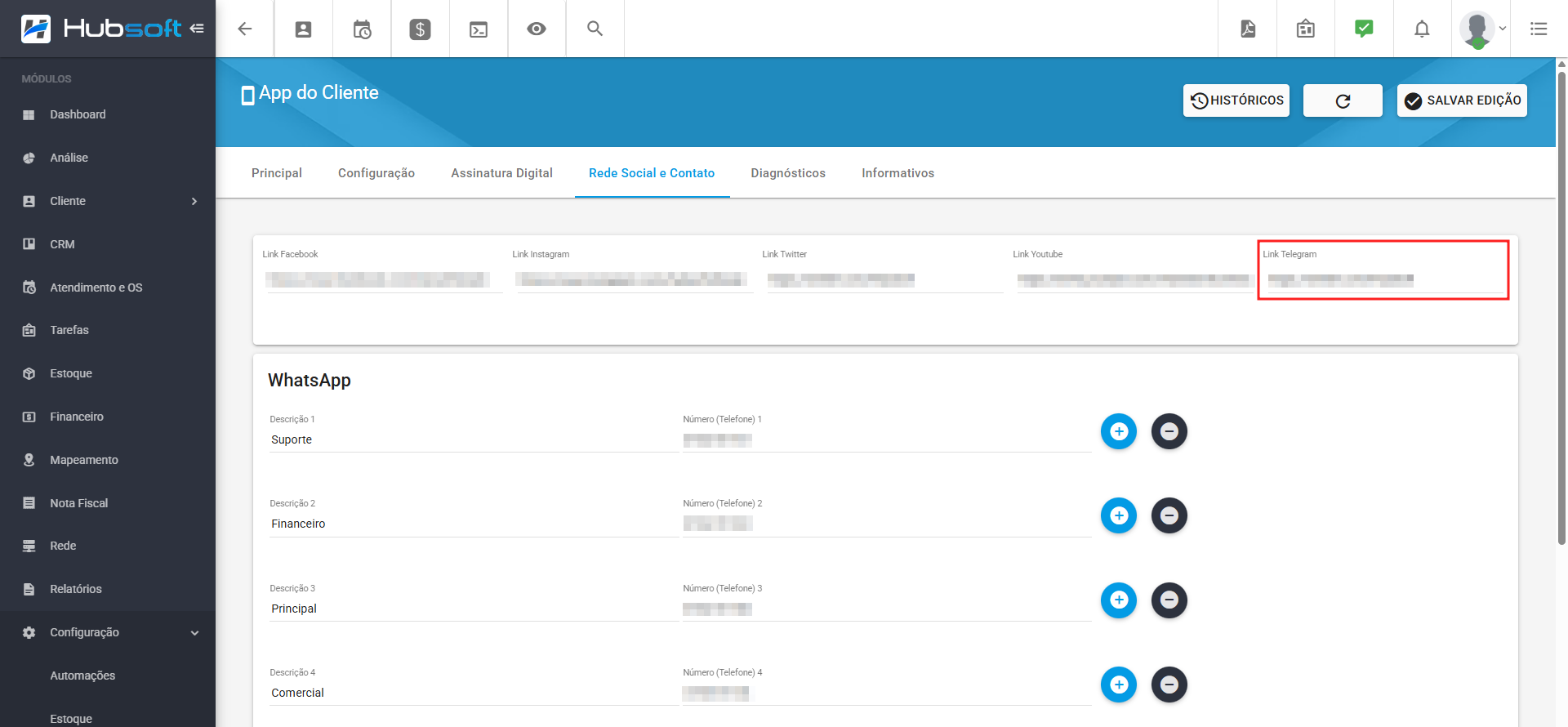Open the PDF document icon

[x=1248, y=29]
